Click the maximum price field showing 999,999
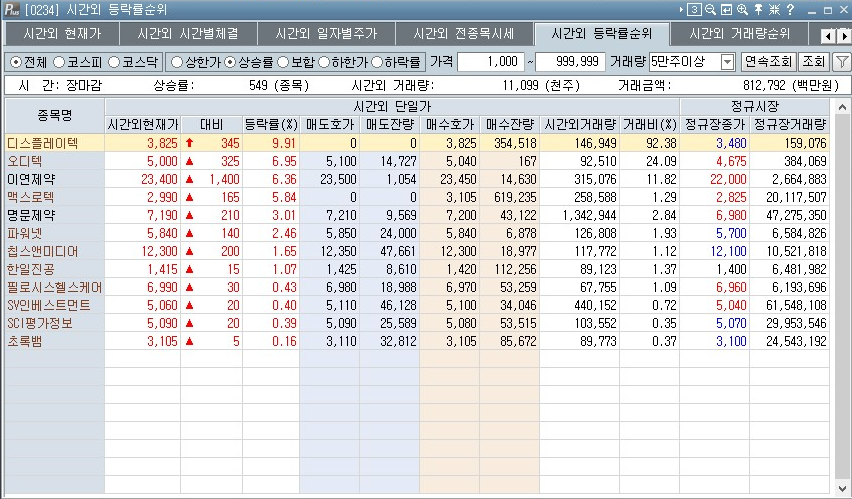 (x=570, y=62)
